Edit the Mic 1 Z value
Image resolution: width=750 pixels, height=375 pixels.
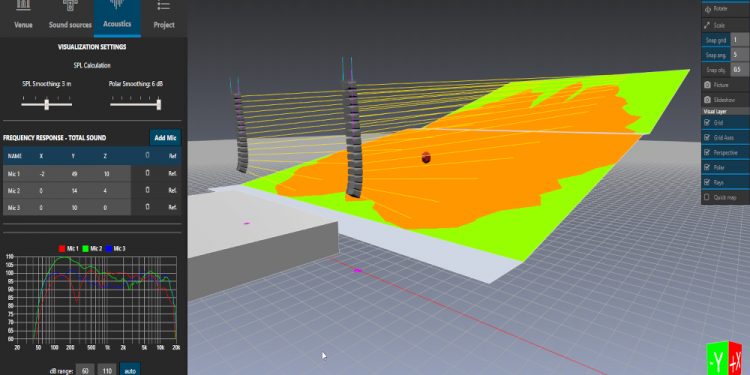coord(106,174)
